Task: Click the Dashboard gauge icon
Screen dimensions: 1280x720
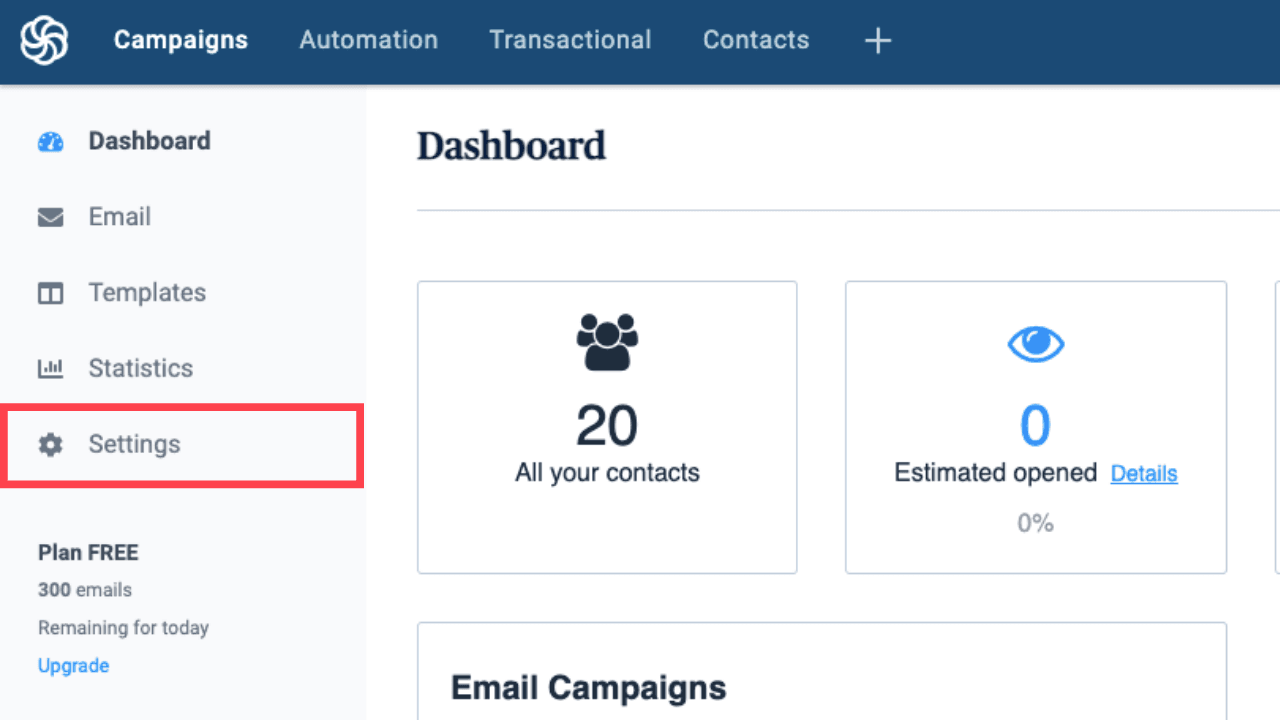Action: coord(50,142)
